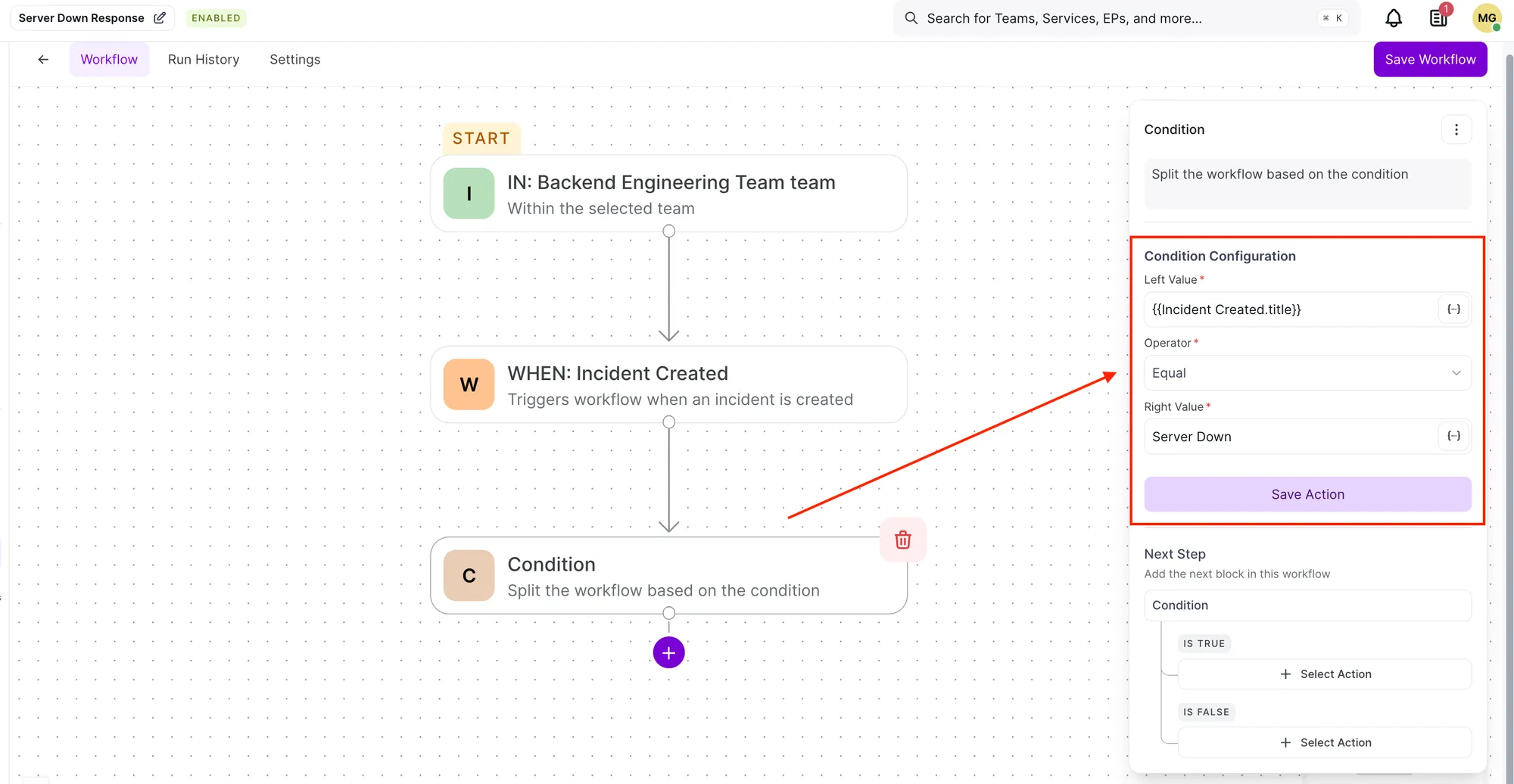Go back using the left arrow
Screen dimensions: 1514x784
(x=43, y=59)
